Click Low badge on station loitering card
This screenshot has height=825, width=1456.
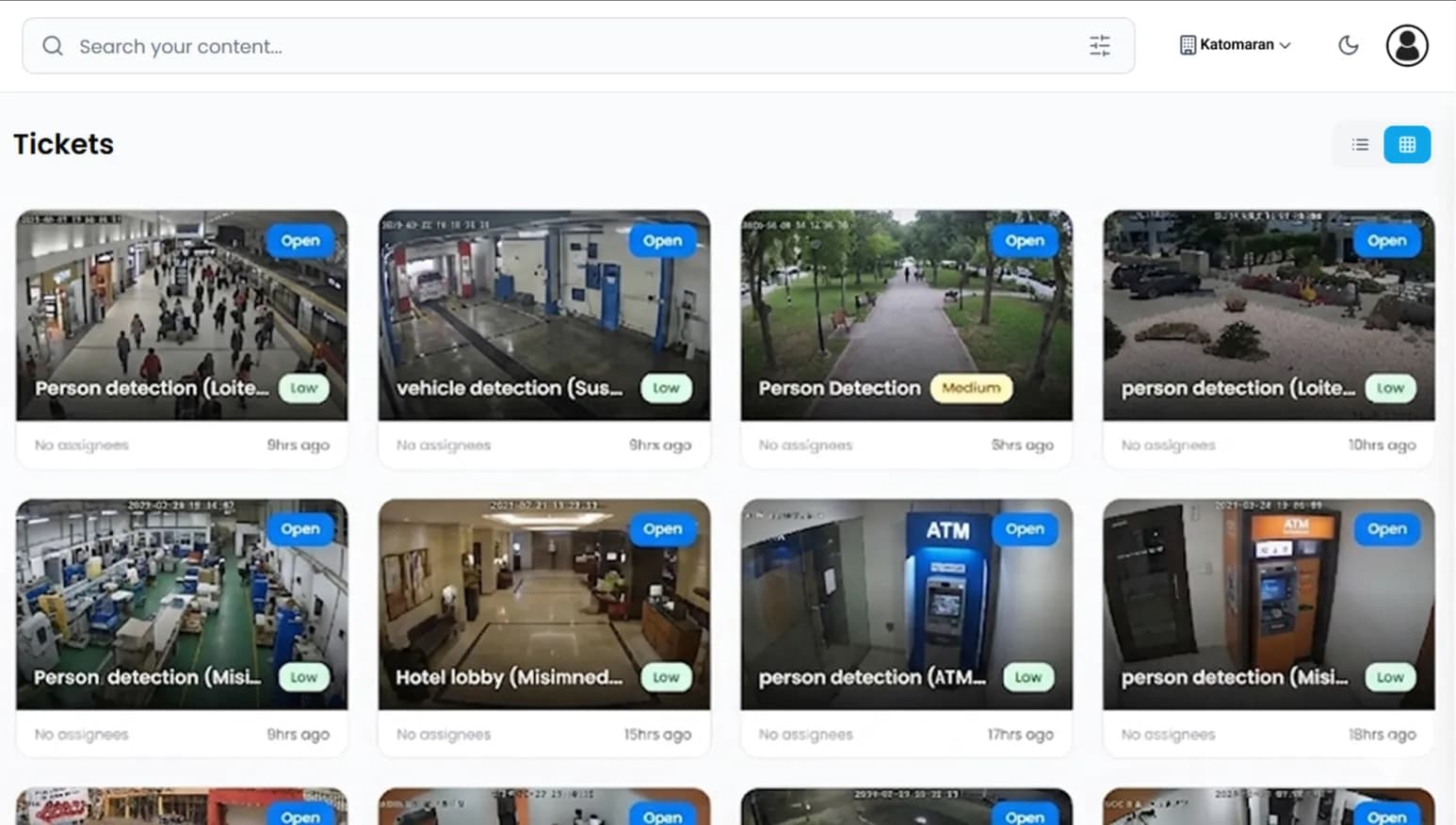(304, 388)
